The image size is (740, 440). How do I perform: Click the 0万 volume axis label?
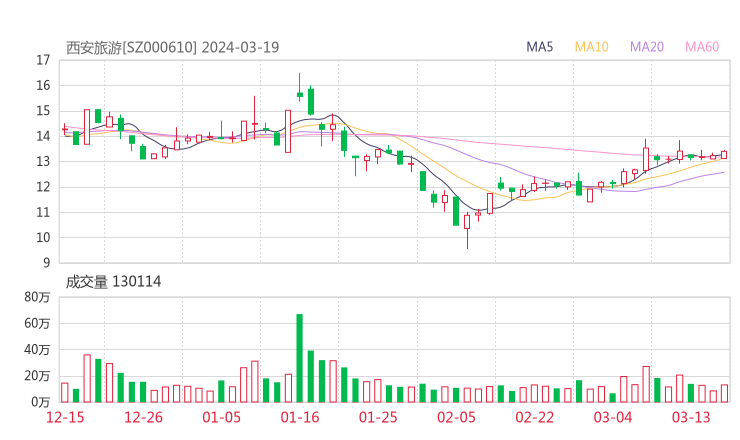[41, 402]
